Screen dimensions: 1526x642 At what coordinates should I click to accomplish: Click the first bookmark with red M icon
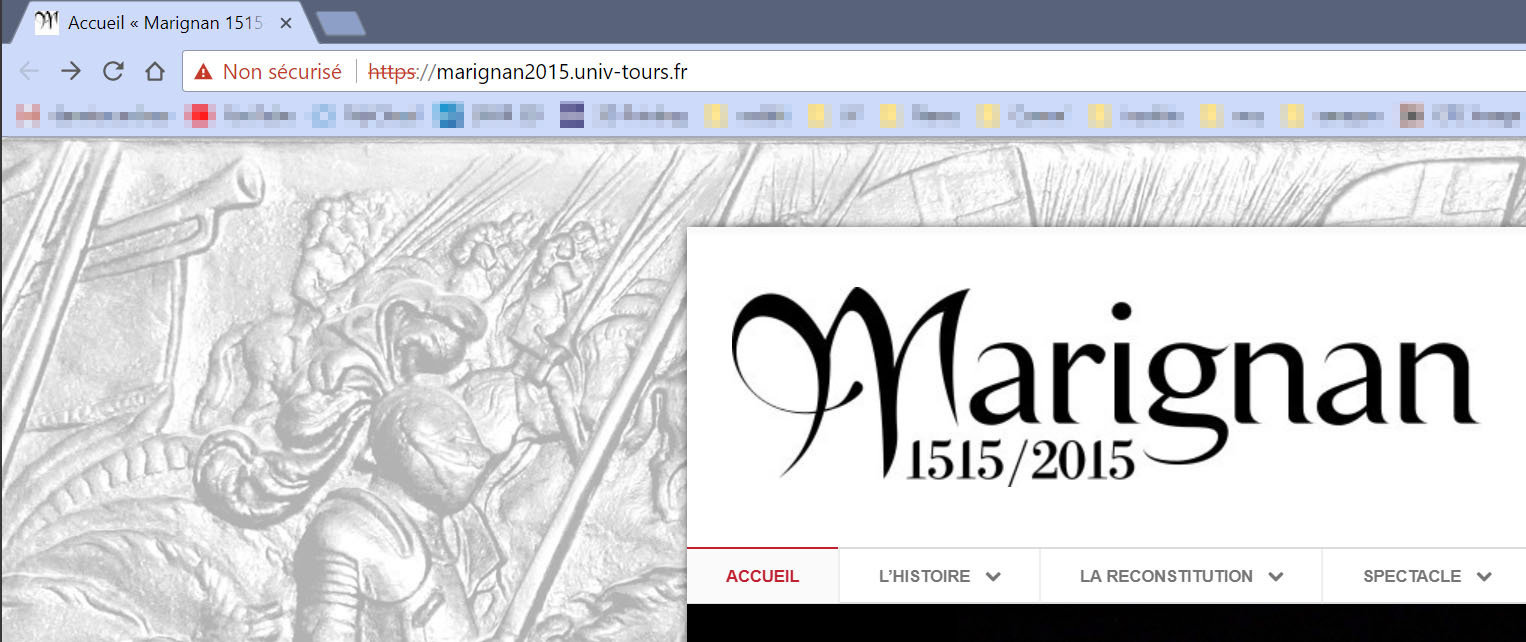coord(28,116)
